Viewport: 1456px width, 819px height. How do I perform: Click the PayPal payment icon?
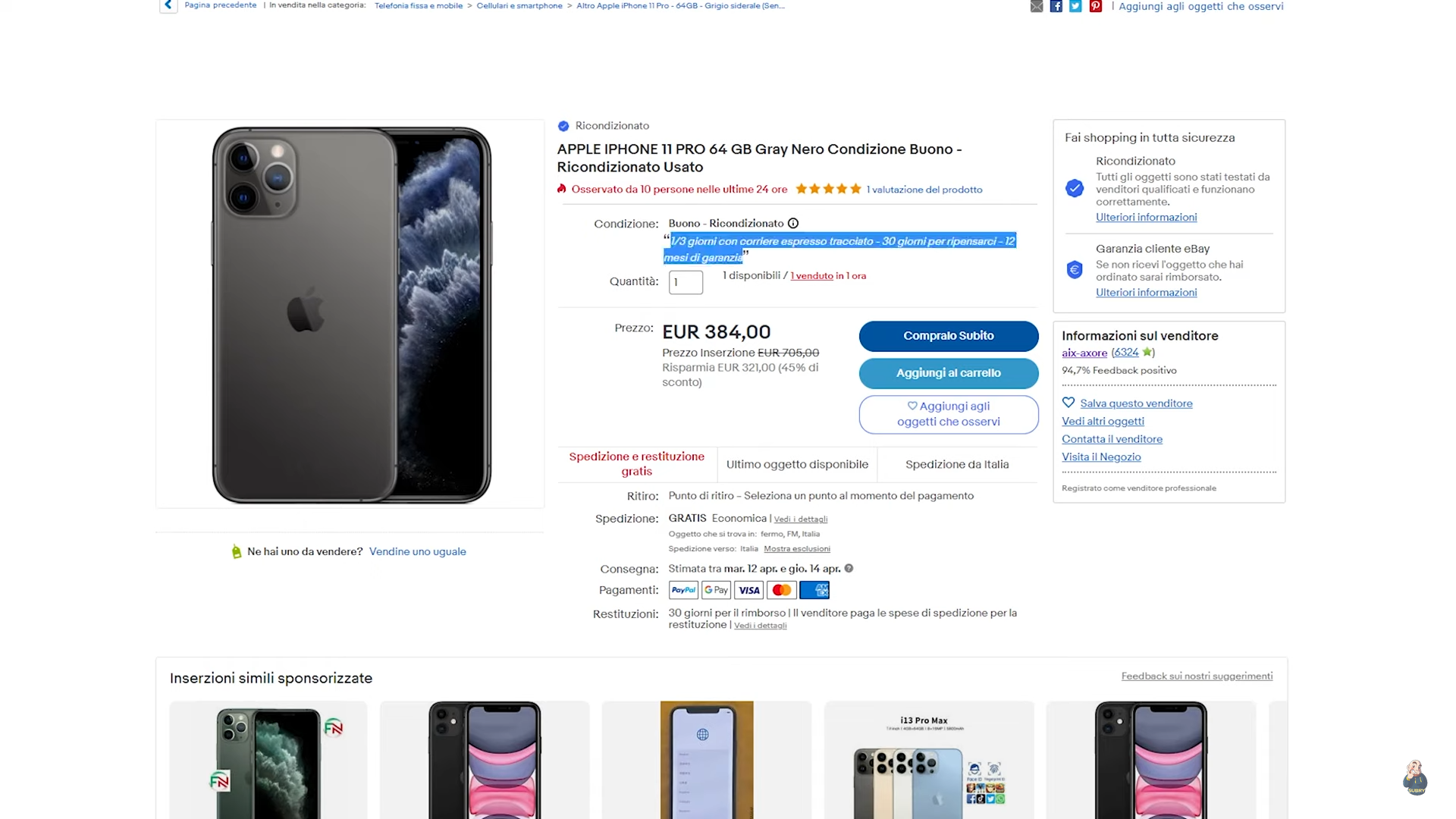tap(683, 590)
